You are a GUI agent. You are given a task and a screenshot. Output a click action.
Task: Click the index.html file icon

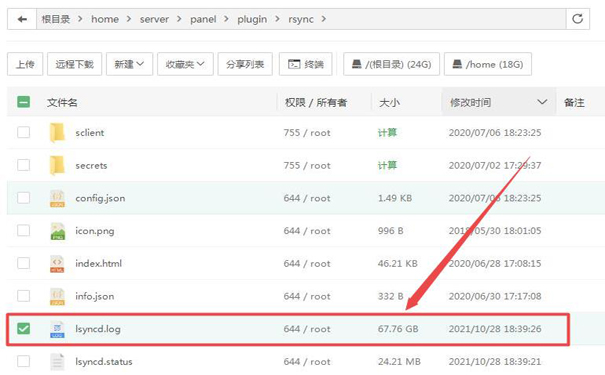point(57,264)
